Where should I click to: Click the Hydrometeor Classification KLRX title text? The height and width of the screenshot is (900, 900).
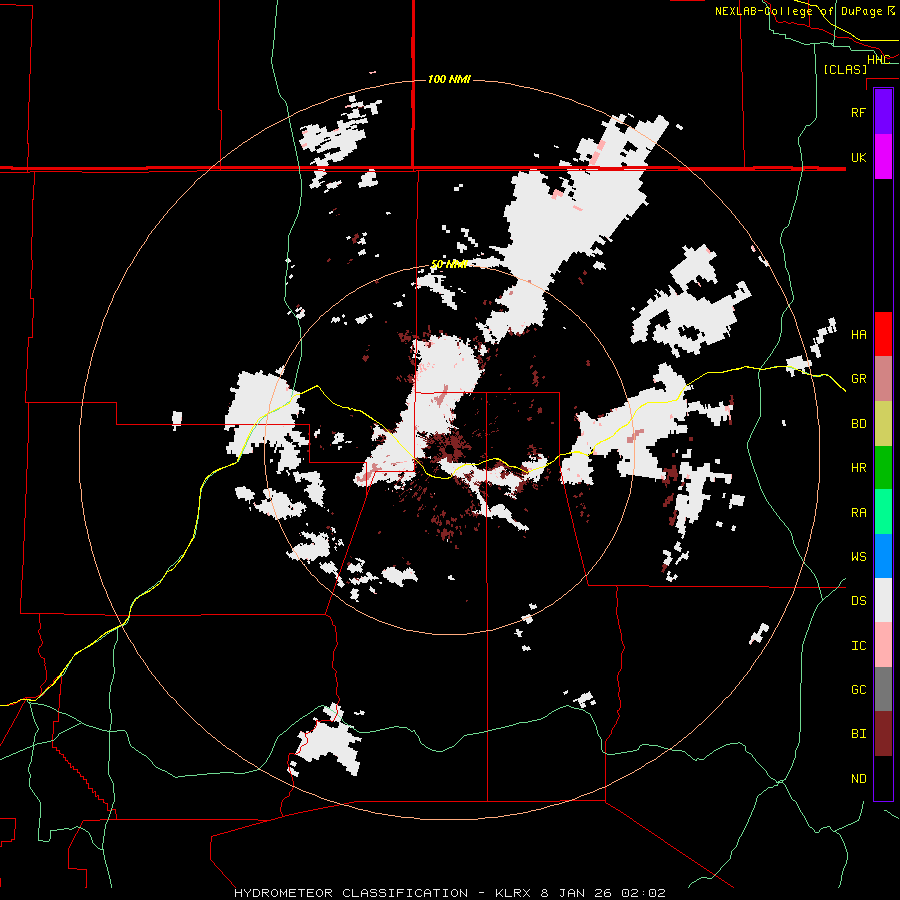(x=449, y=893)
